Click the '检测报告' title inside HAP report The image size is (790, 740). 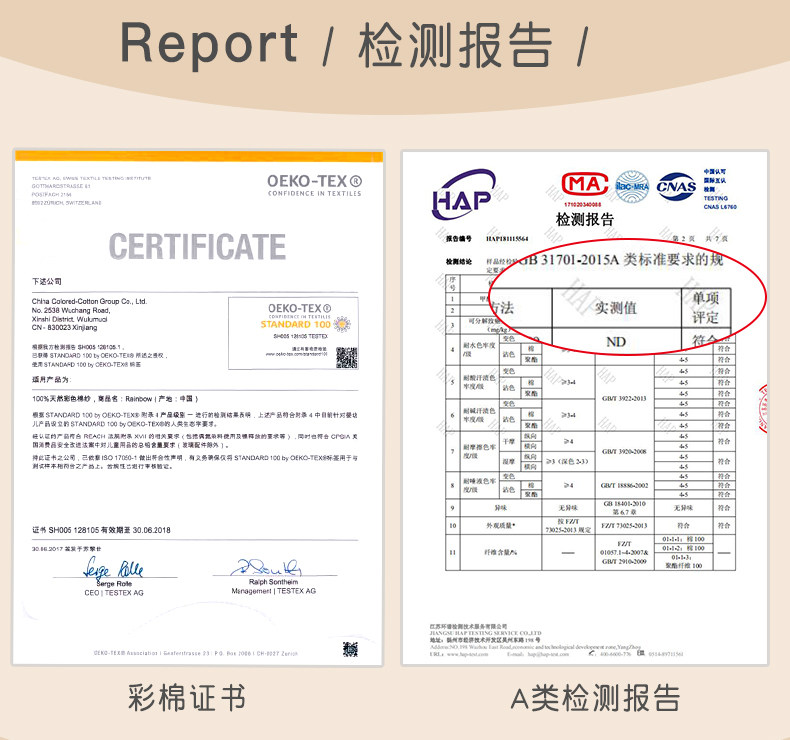click(584, 219)
